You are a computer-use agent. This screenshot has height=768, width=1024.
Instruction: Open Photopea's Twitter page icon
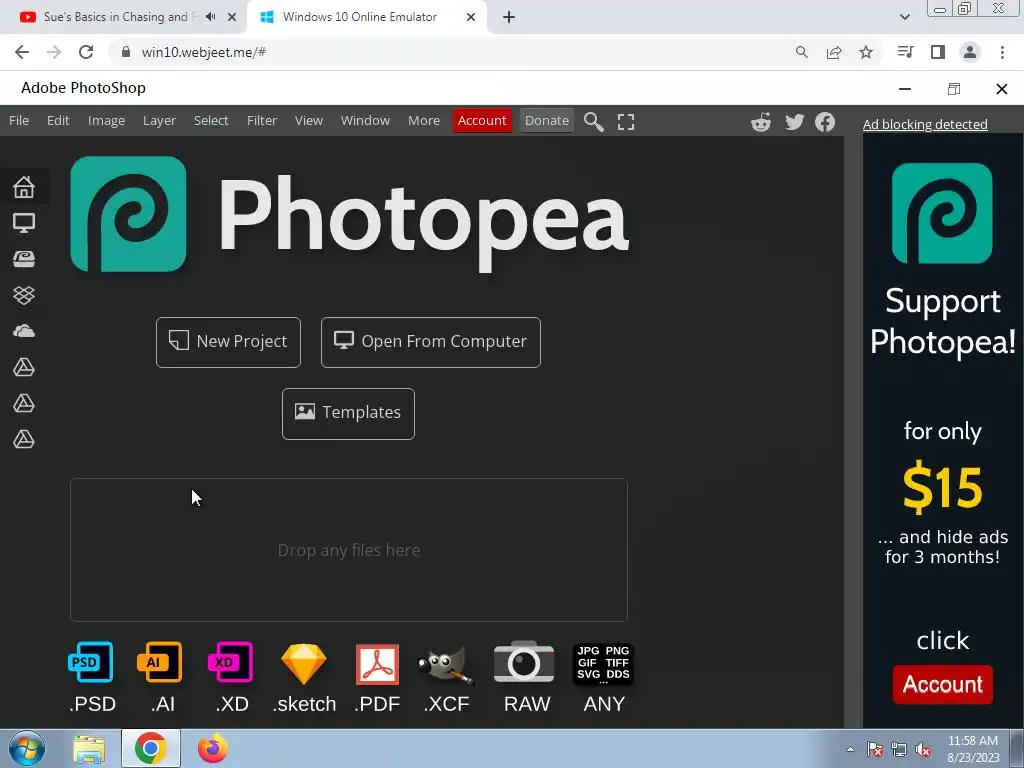(794, 122)
